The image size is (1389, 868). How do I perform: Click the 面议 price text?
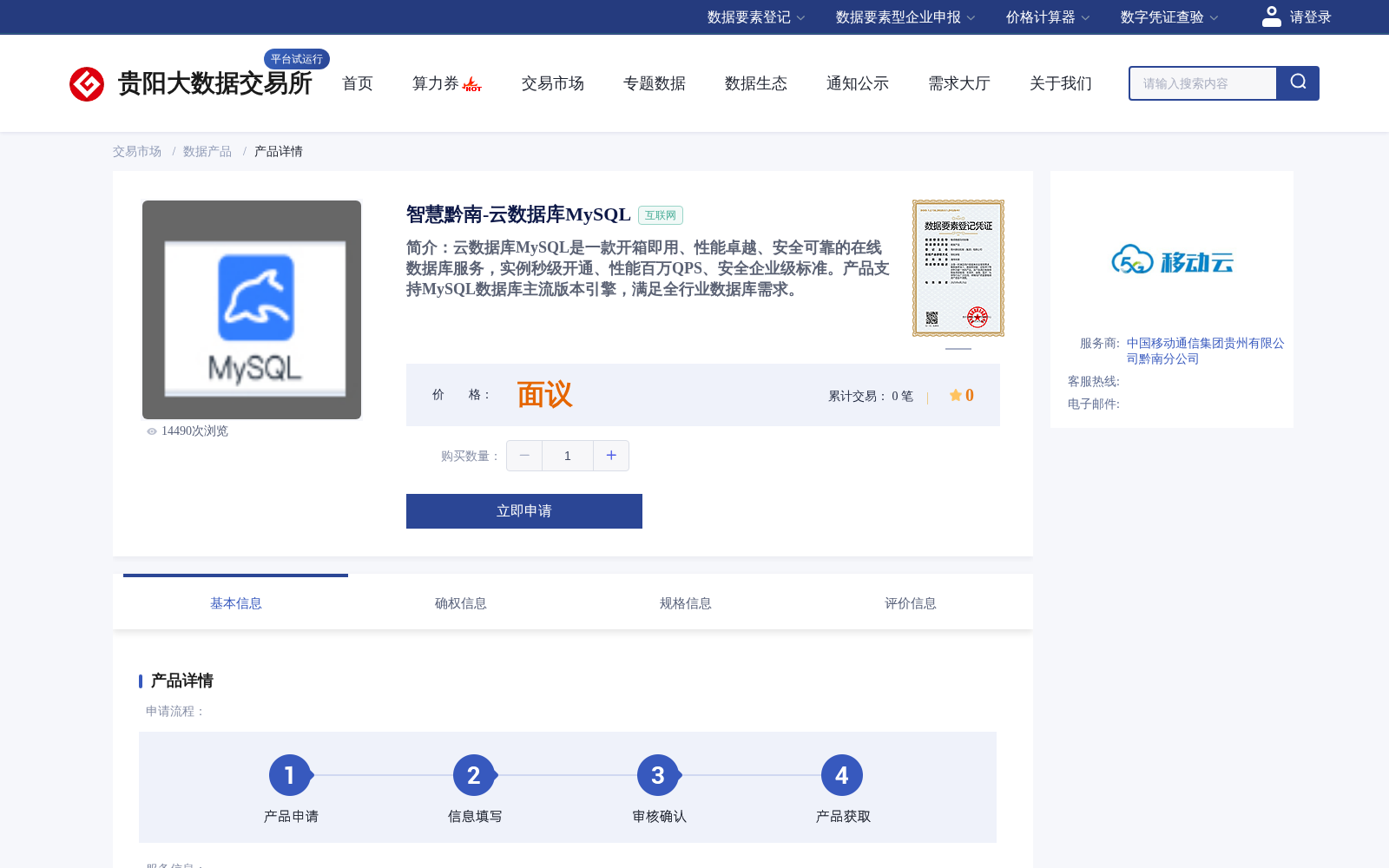click(x=545, y=395)
